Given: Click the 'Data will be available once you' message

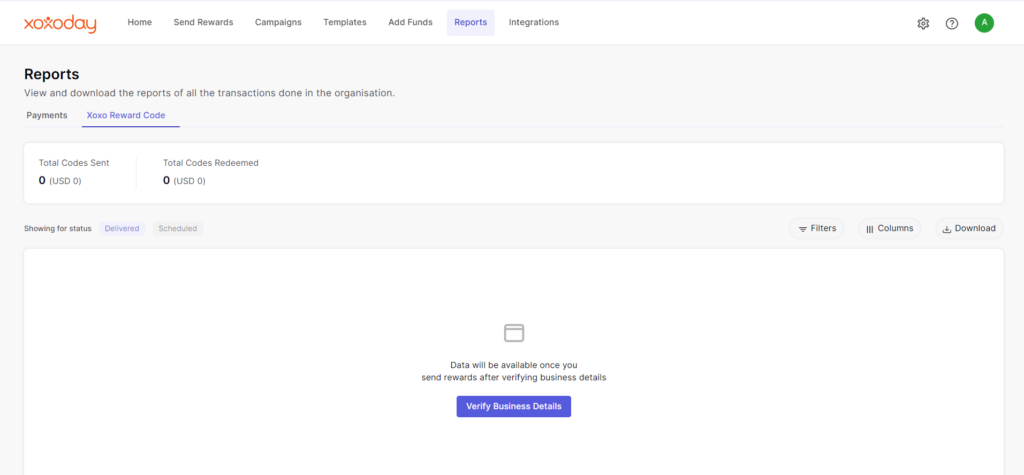Looking at the screenshot, I should pos(514,365).
